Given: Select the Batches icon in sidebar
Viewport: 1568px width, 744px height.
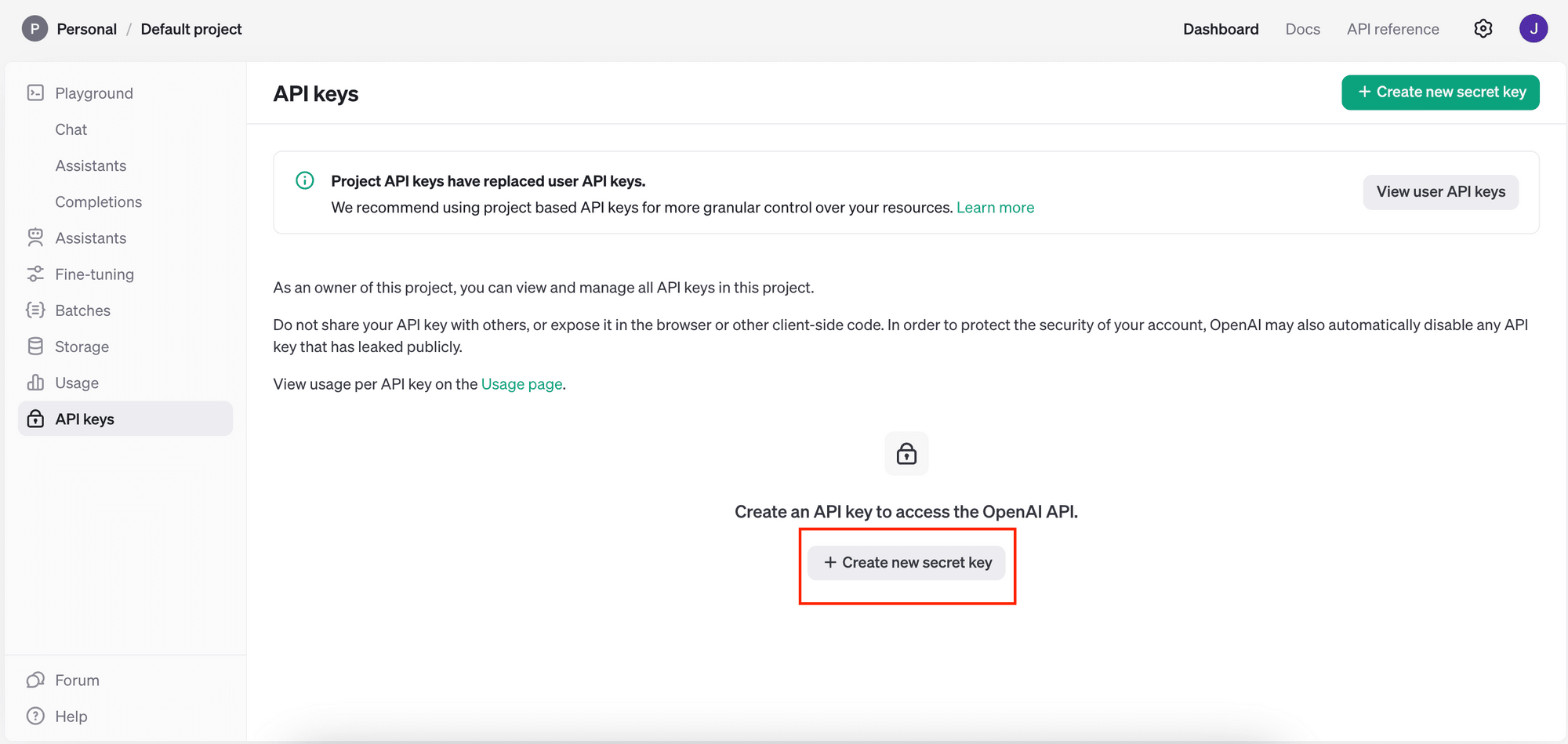Looking at the screenshot, I should point(35,310).
